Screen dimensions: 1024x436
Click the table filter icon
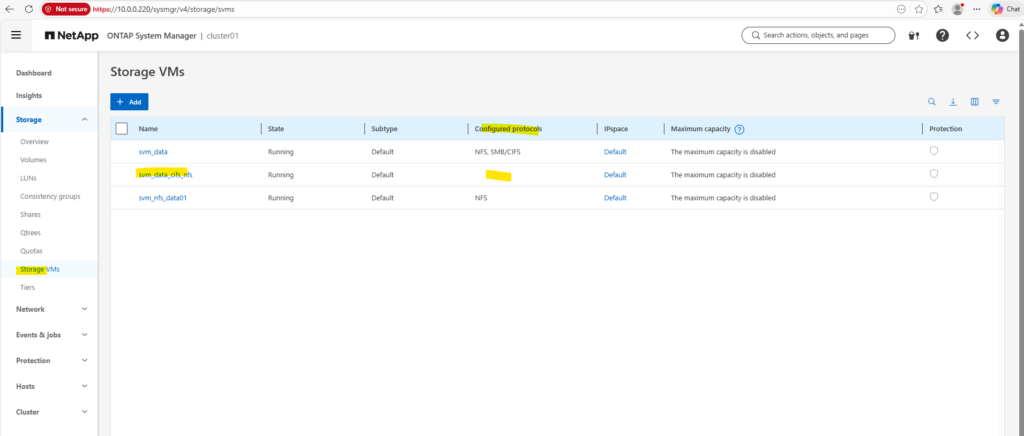[996, 102]
